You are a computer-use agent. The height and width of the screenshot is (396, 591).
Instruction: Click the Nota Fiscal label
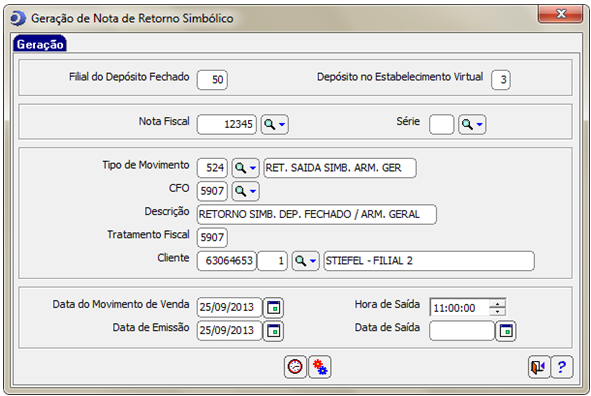164,121
